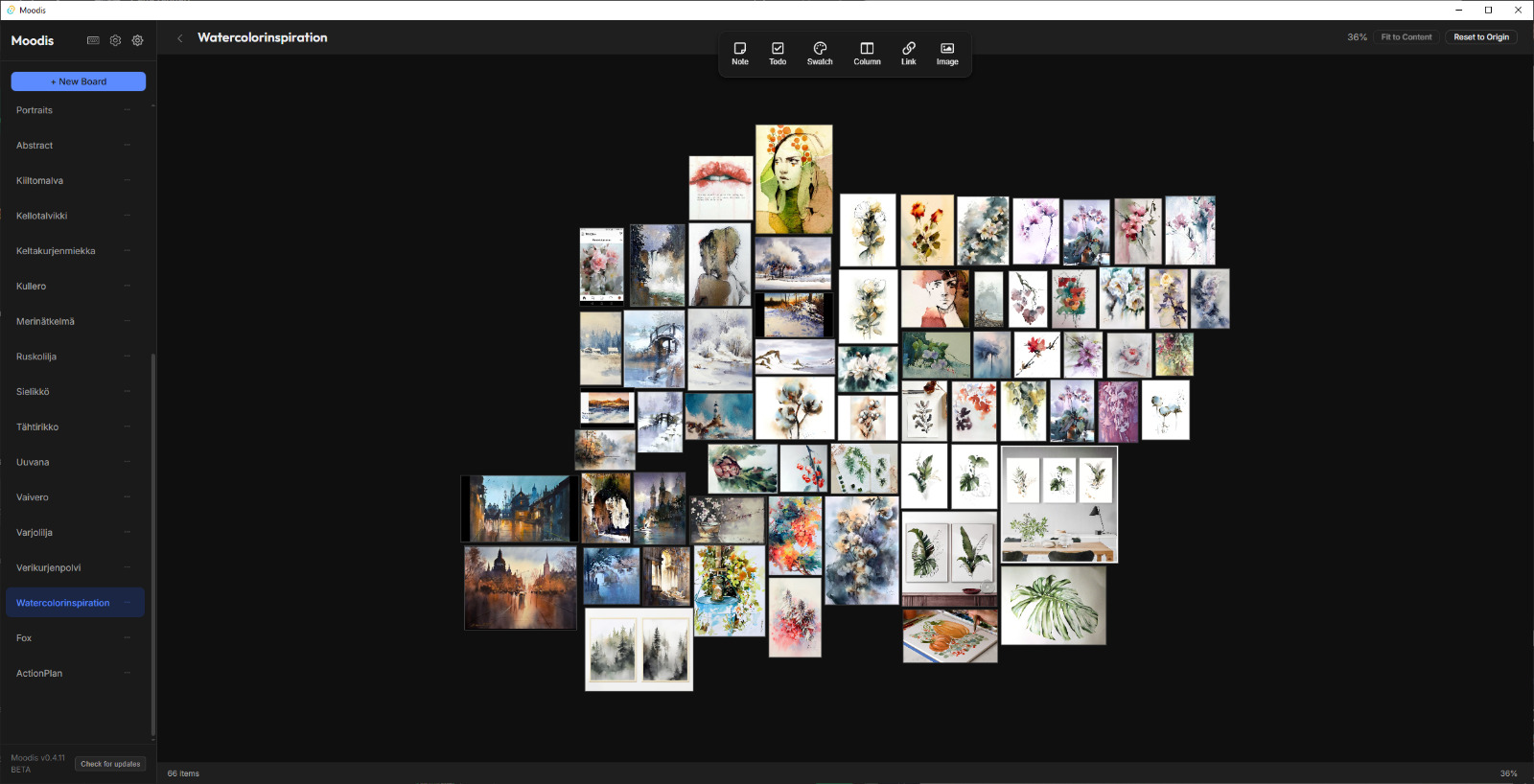This screenshot has width=1534, height=784.
Task: Open the more menu for Ruskolilja
Action: [x=127, y=357]
